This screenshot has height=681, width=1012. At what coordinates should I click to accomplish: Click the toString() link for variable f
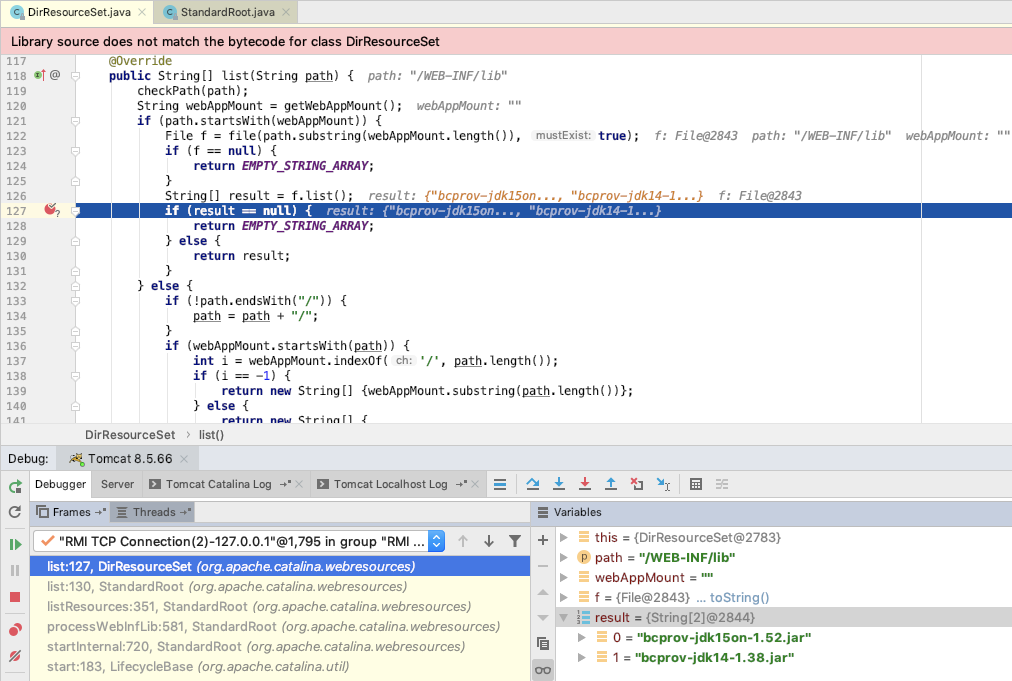tap(739, 597)
